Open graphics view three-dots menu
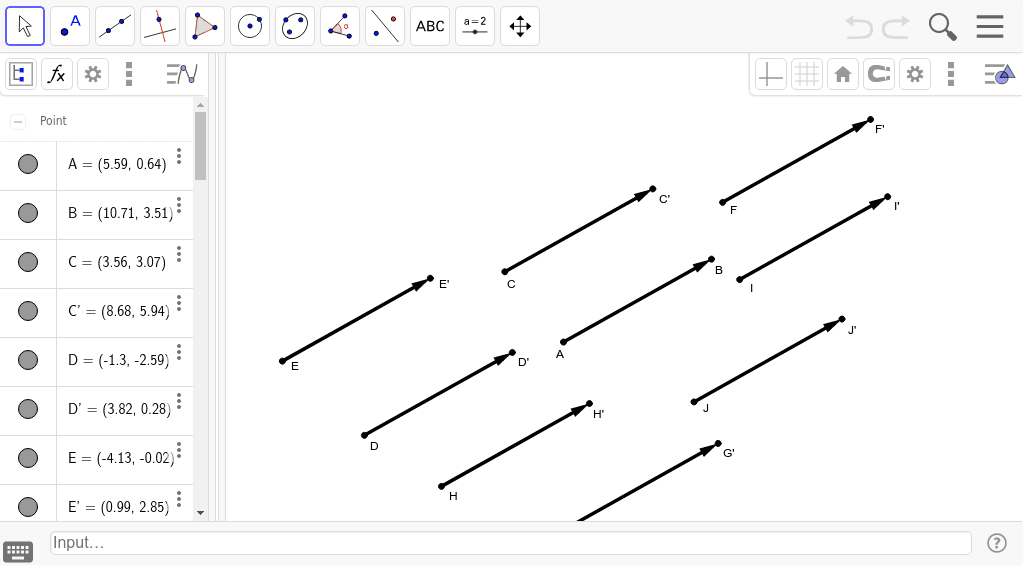Image resolution: width=1024 pixels, height=566 pixels. 951,74
